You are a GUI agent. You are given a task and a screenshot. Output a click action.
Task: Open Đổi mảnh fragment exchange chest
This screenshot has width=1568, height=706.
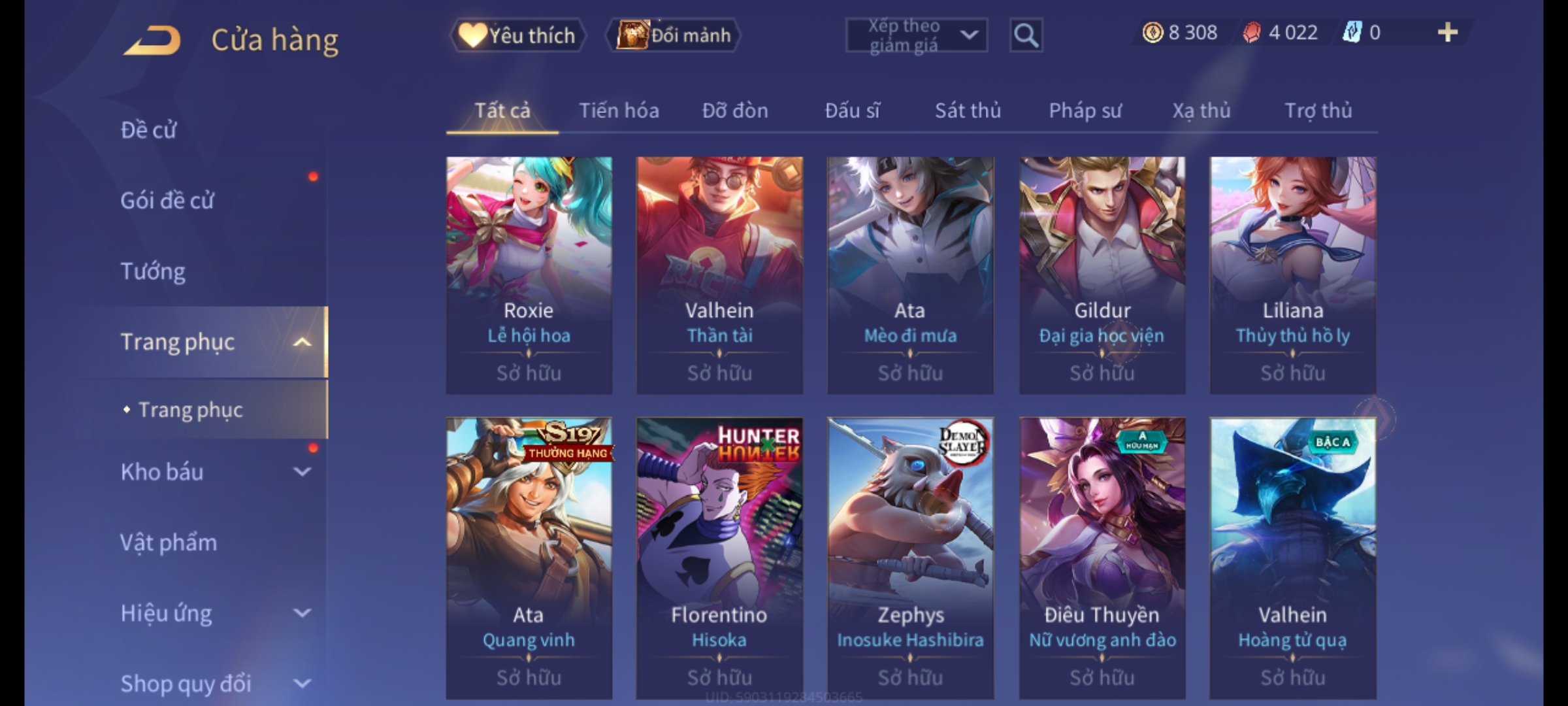674,35
